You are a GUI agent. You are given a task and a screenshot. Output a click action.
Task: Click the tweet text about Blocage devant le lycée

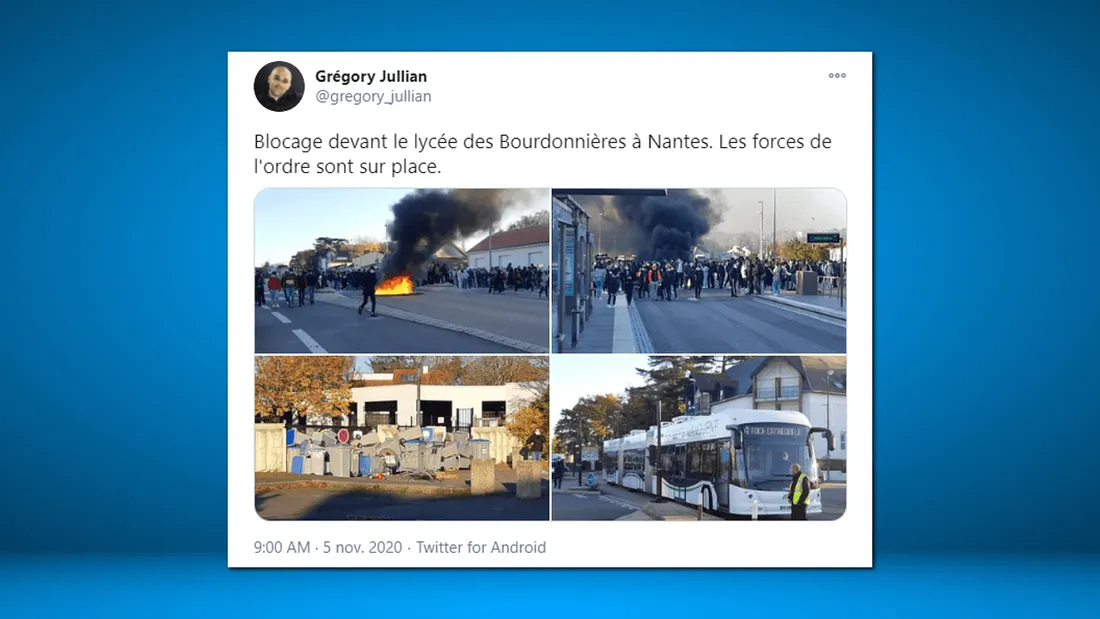(x=542, y=154)
